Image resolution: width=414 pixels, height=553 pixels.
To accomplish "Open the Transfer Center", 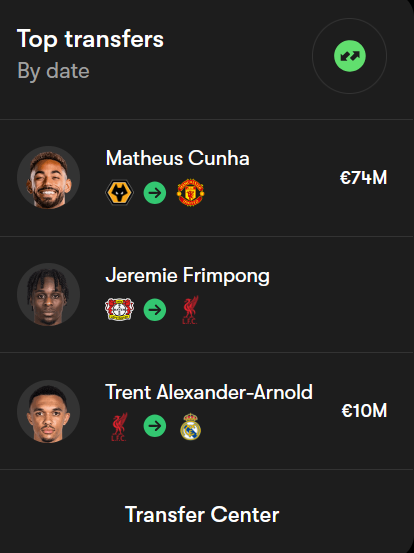I will [x=202, y=515].
